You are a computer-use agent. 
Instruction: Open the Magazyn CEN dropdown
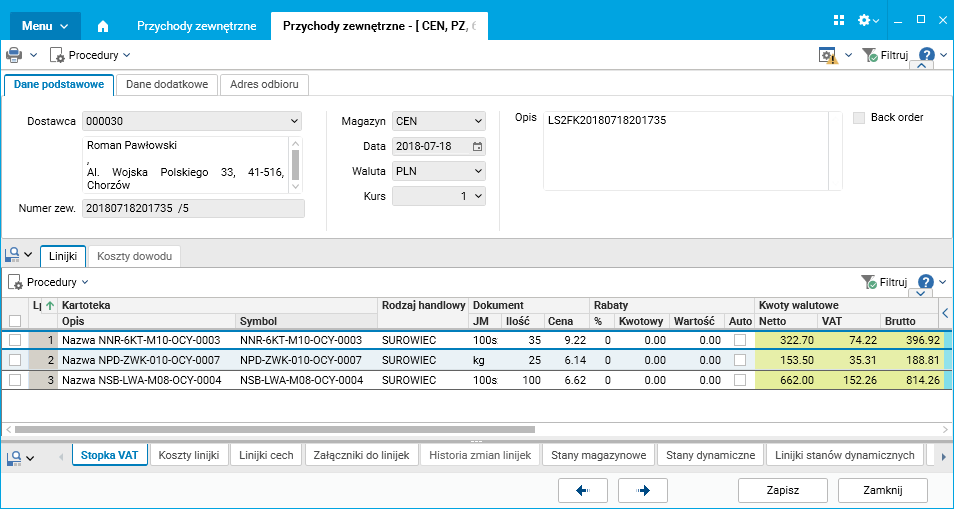click(x=476, y=121)
